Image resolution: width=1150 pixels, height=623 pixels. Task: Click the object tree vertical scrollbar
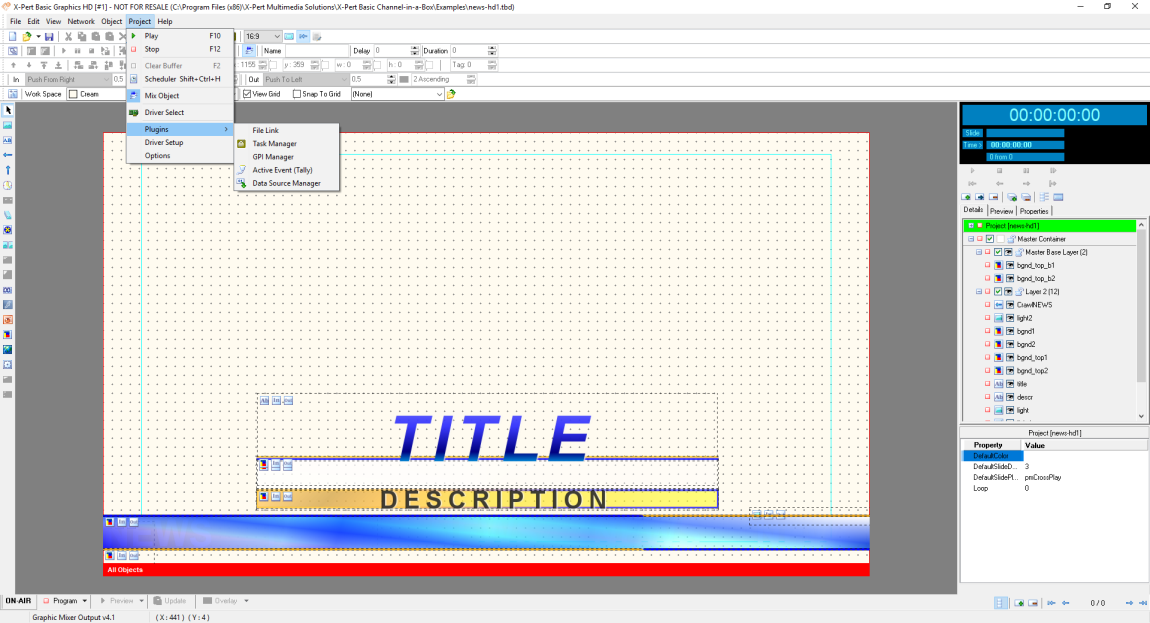[1141, 321]
